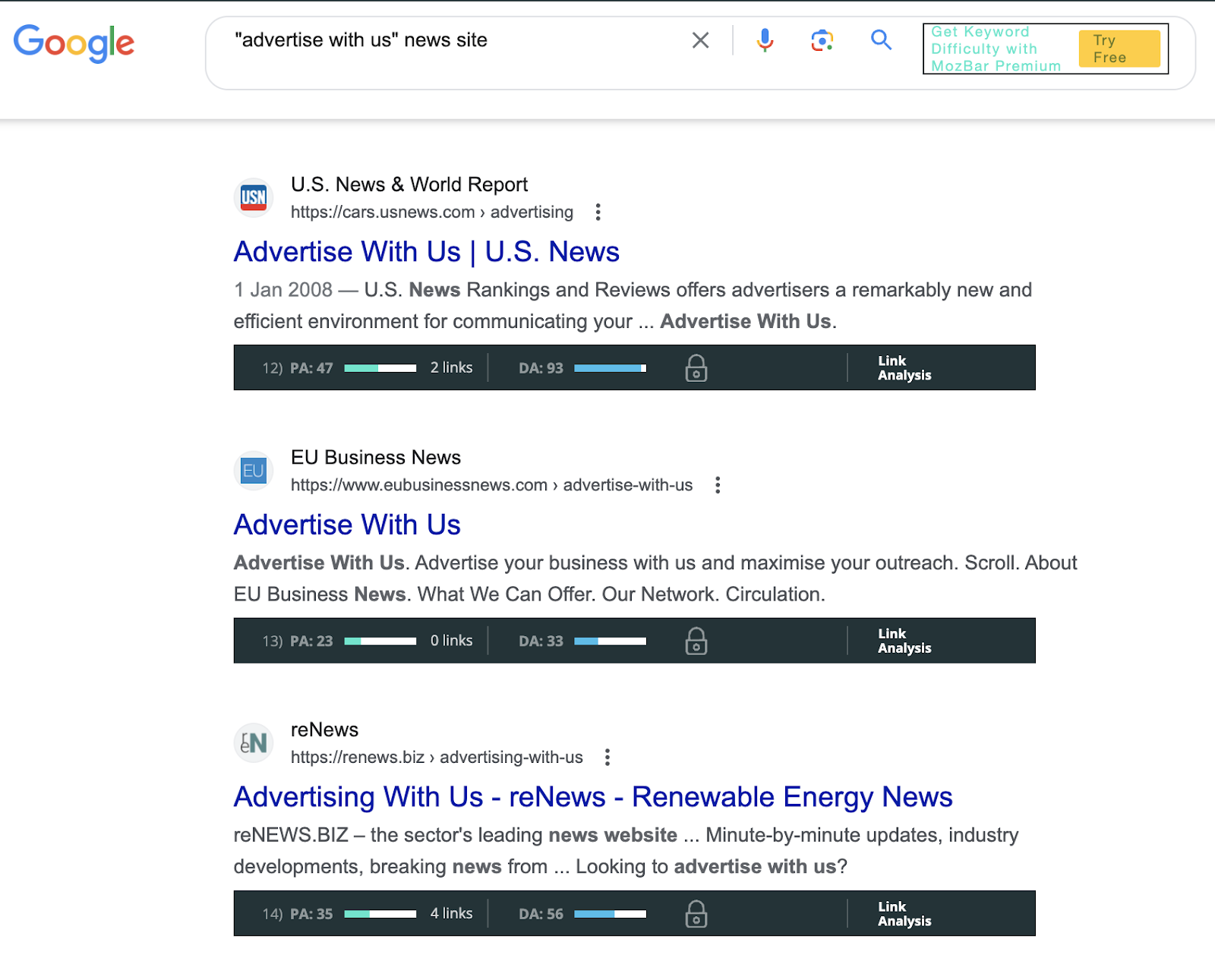Click the EU Business News favicon
Screen dimensions: 1215x980
point(253,471)
